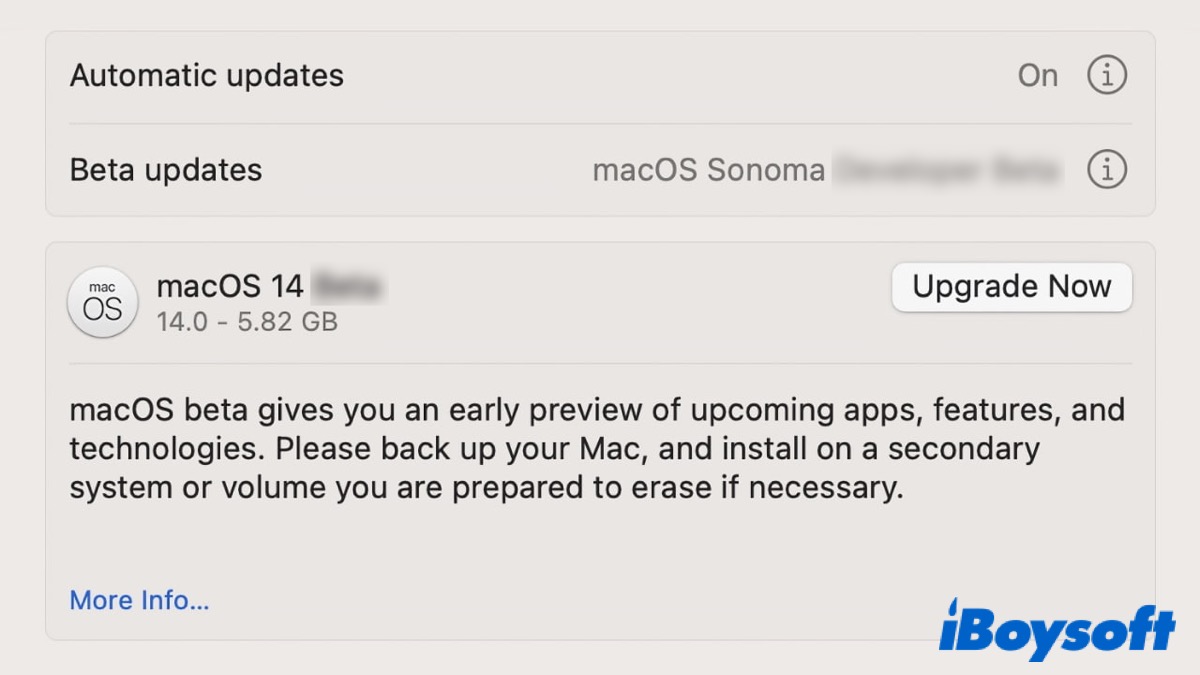
Task: Open More Info for the macOS beta
Action: click(x=139, y=600)
